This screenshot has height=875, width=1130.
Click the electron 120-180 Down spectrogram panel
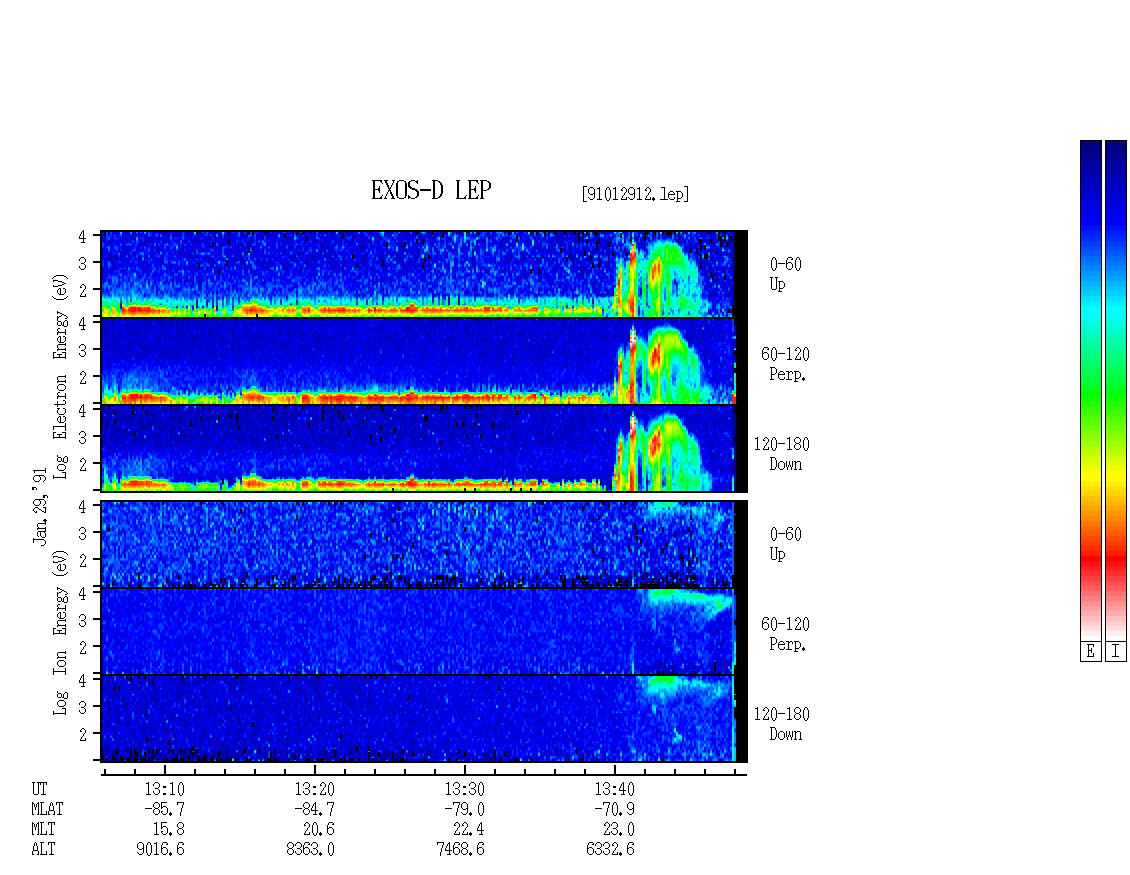[424, 448]
